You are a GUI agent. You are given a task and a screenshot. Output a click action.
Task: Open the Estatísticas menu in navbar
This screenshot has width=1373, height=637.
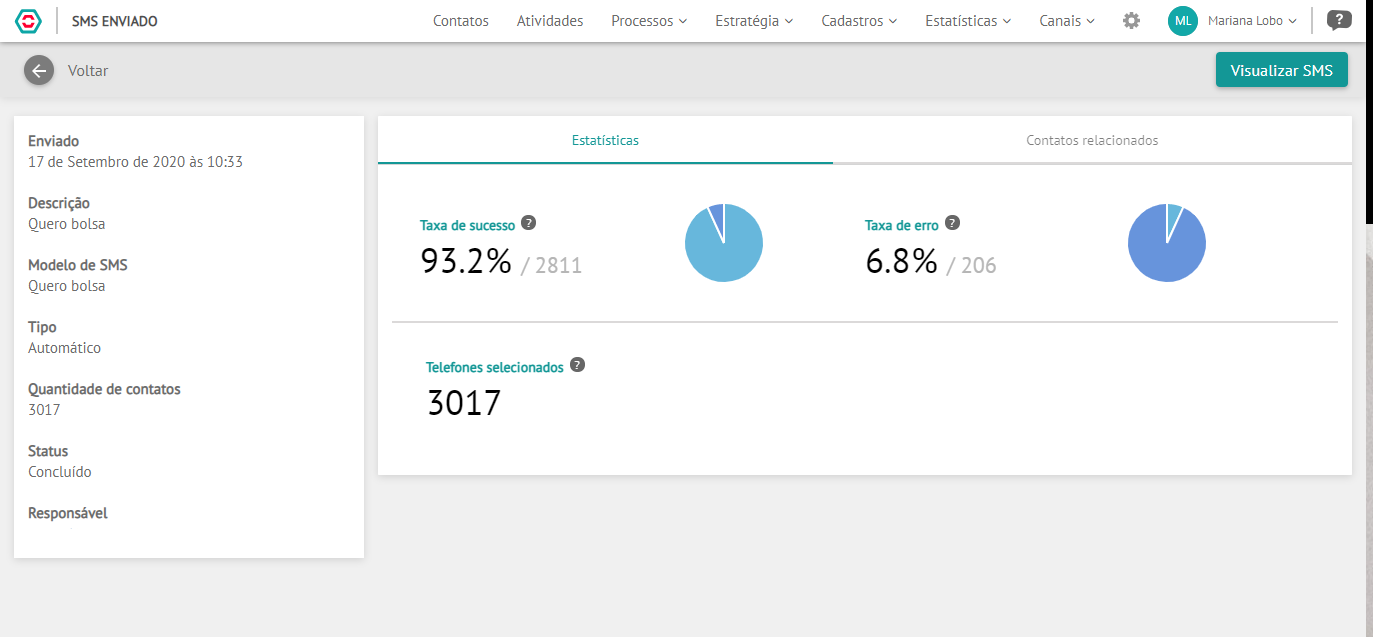pyautogui.click(x=968, y=21)
